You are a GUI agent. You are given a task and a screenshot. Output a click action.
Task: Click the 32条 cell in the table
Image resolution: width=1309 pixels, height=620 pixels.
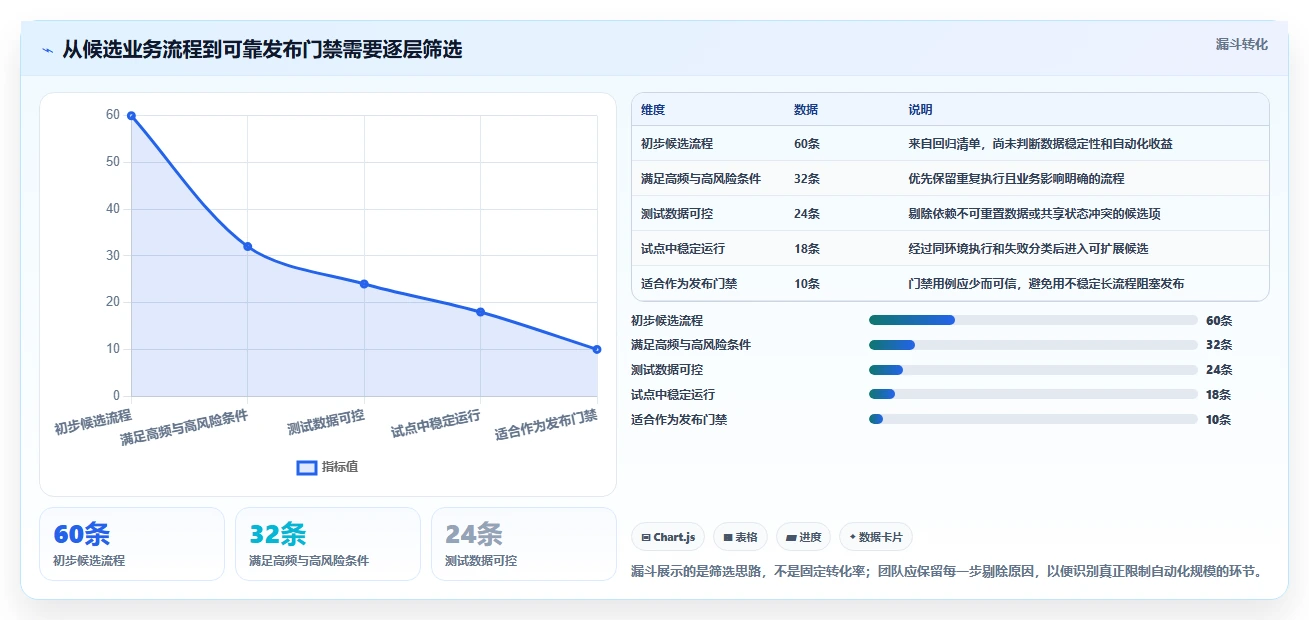(807, 179)
